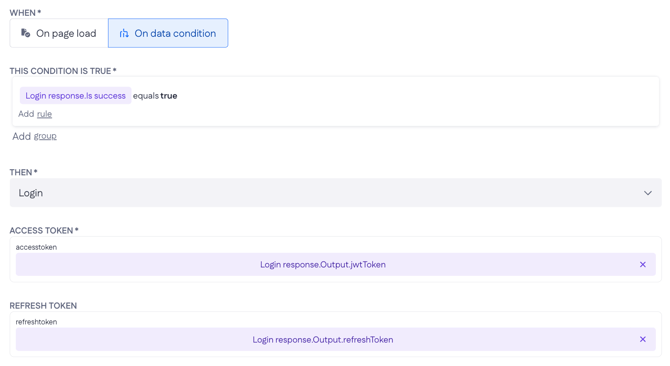670x366 pixels.
Task: Click the 'true' condition value
Action: pos(169,96)
